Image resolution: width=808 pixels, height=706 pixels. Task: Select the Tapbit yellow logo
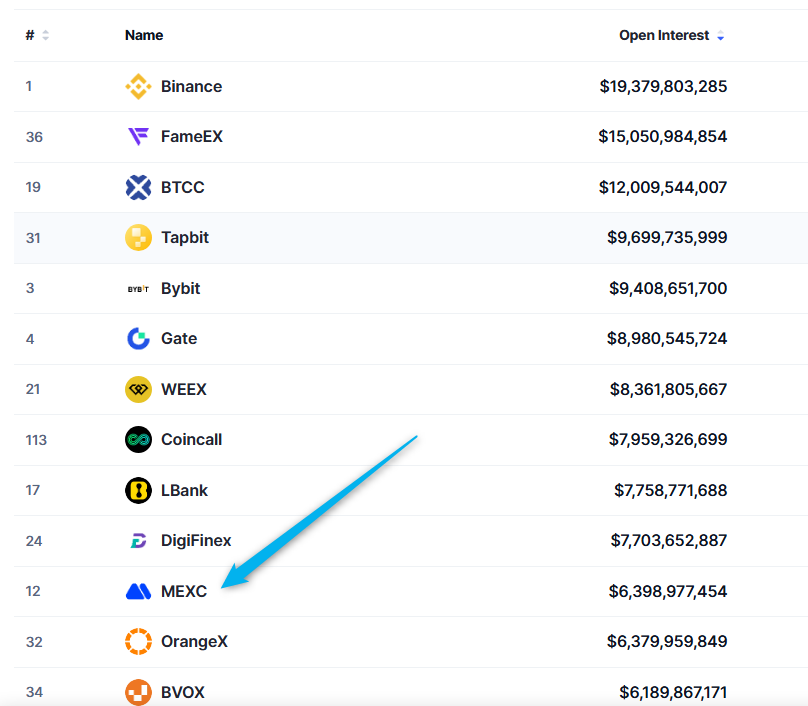tap(138, 237)
